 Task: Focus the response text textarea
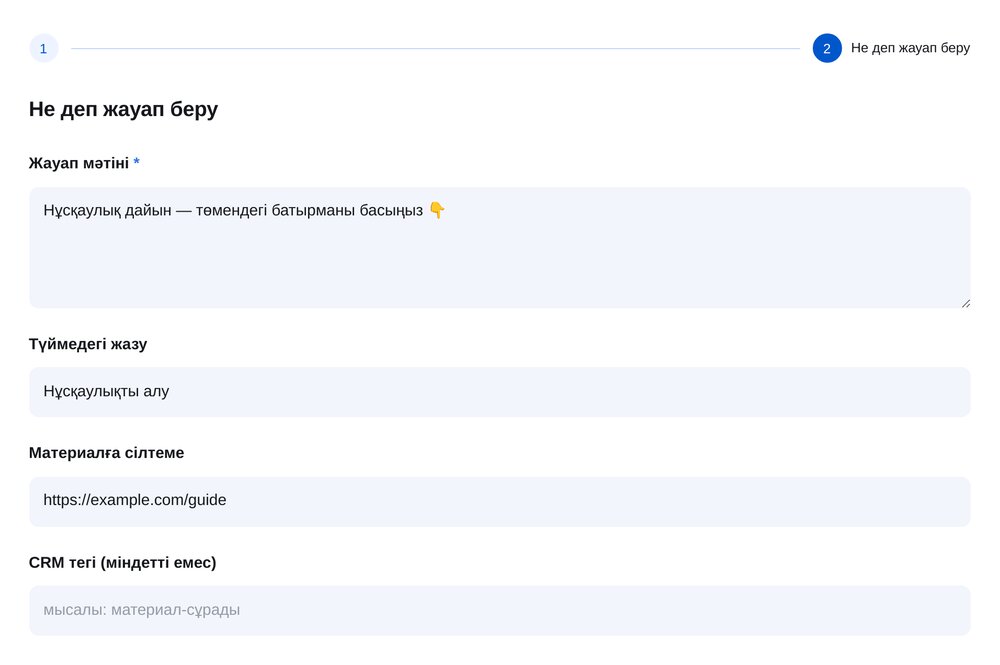[x=499, y=247]
